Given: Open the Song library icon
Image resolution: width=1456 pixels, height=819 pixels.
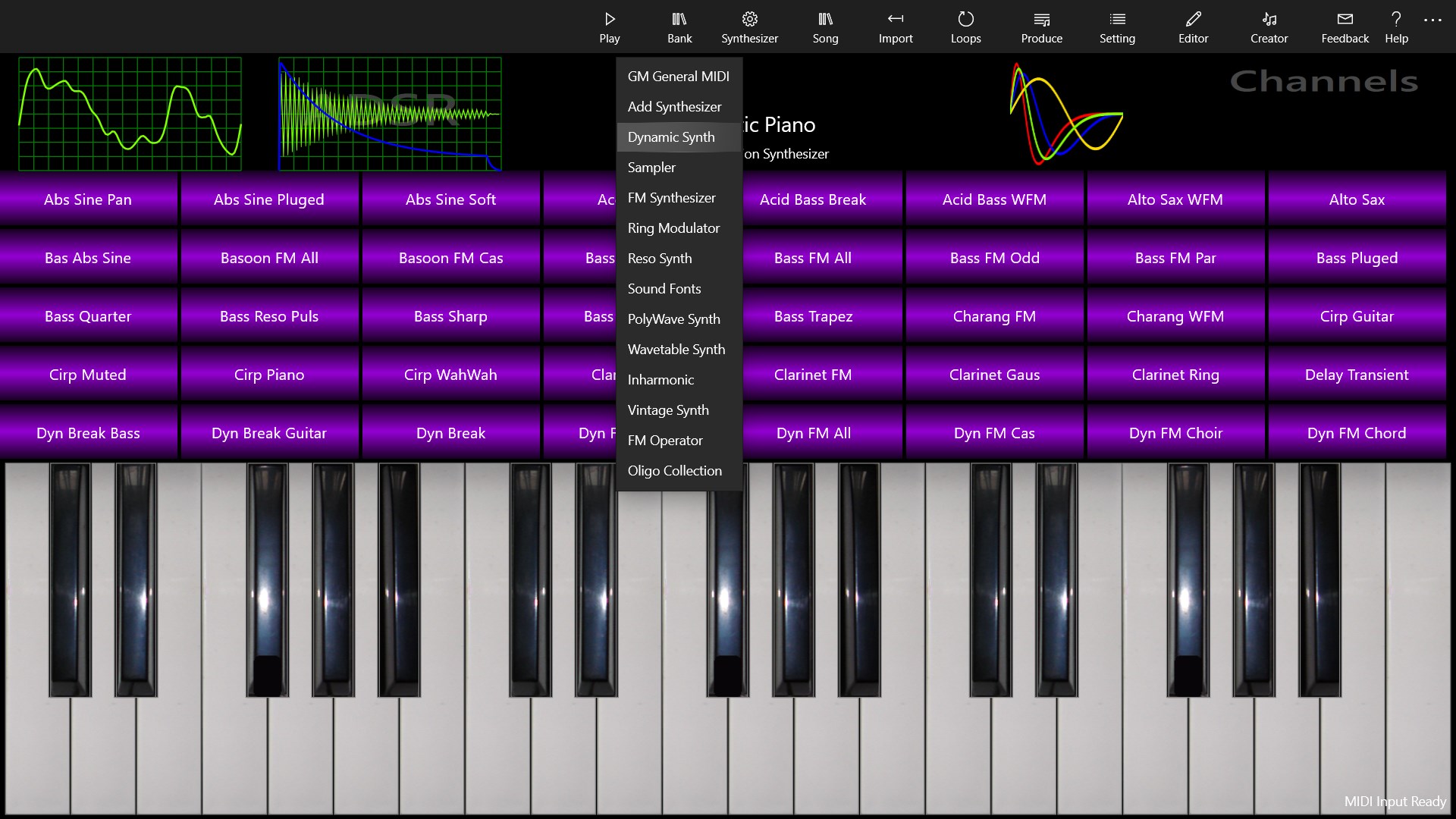Looking at the screenshot, I should pos(825,27).
